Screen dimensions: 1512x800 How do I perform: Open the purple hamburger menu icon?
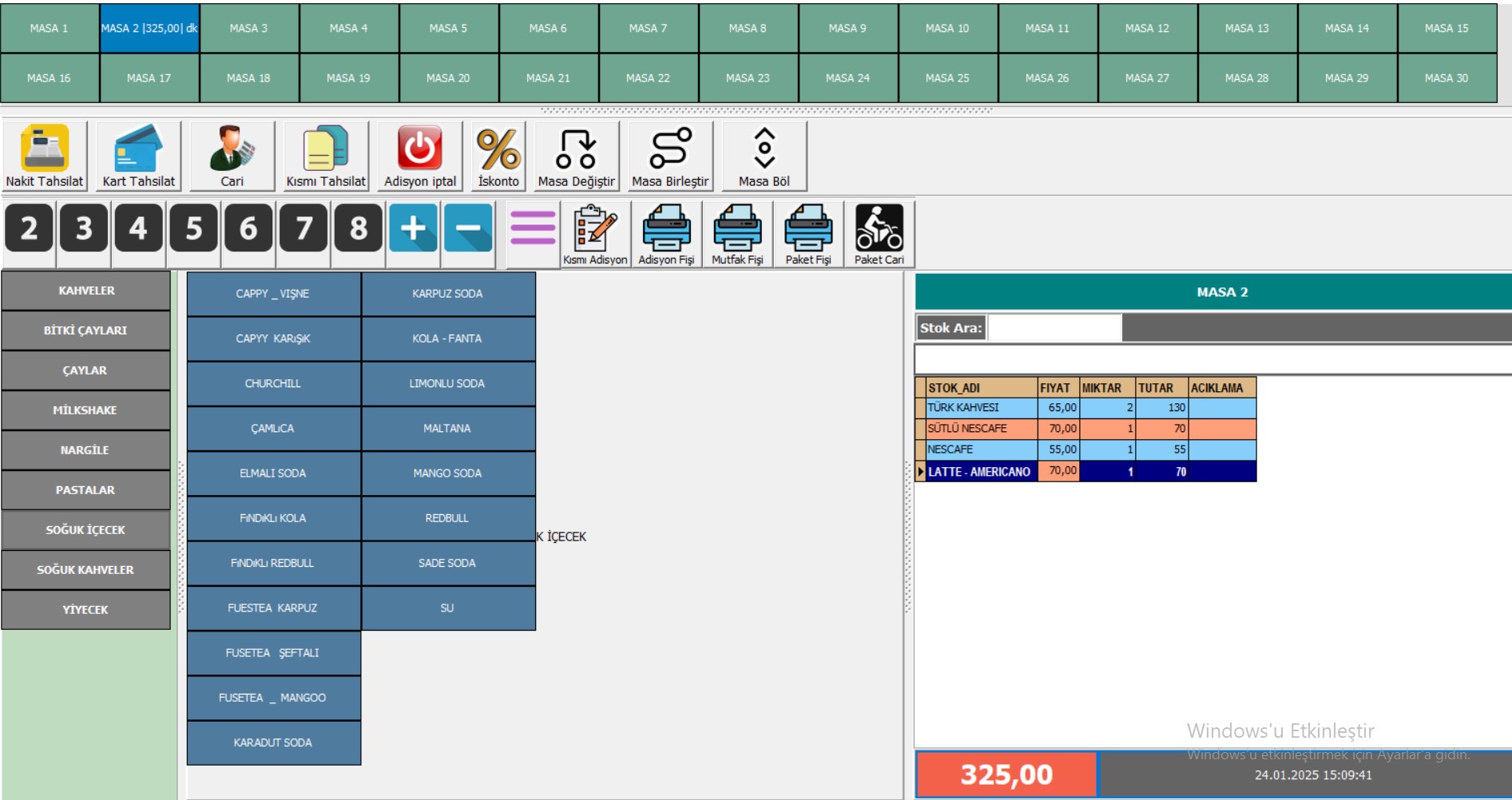tap(533, 228)
